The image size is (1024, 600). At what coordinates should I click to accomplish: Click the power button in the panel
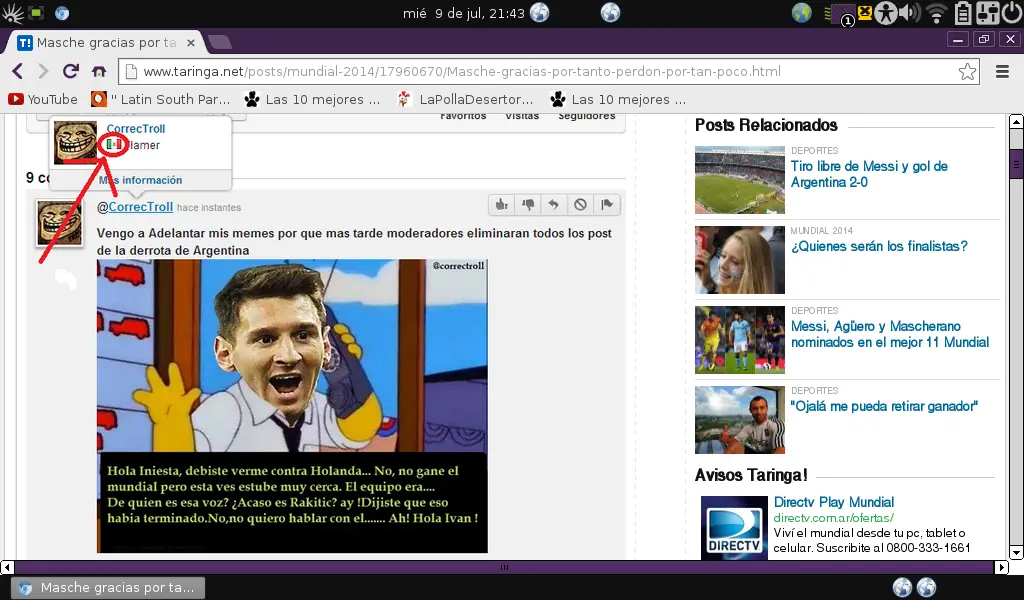(x=1012, y=13)
